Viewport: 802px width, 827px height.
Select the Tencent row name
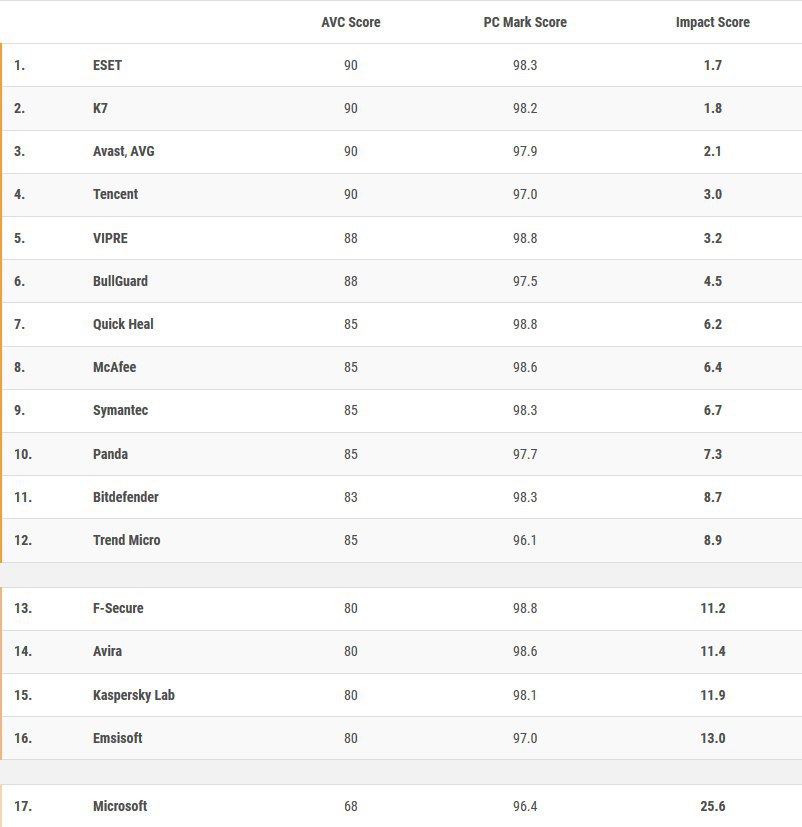[115, 195]
